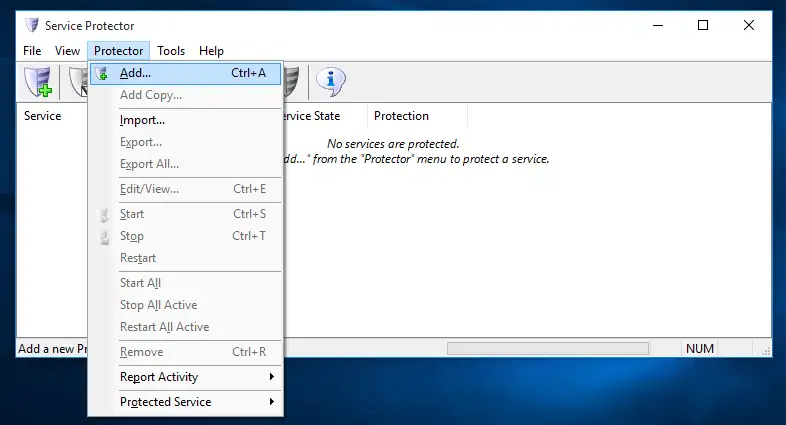Image resolution: width=786 pixels, height=425 pixels.
Task: Select the Start All menu entry
Action: pyautogui.click(x=185, y=284)
